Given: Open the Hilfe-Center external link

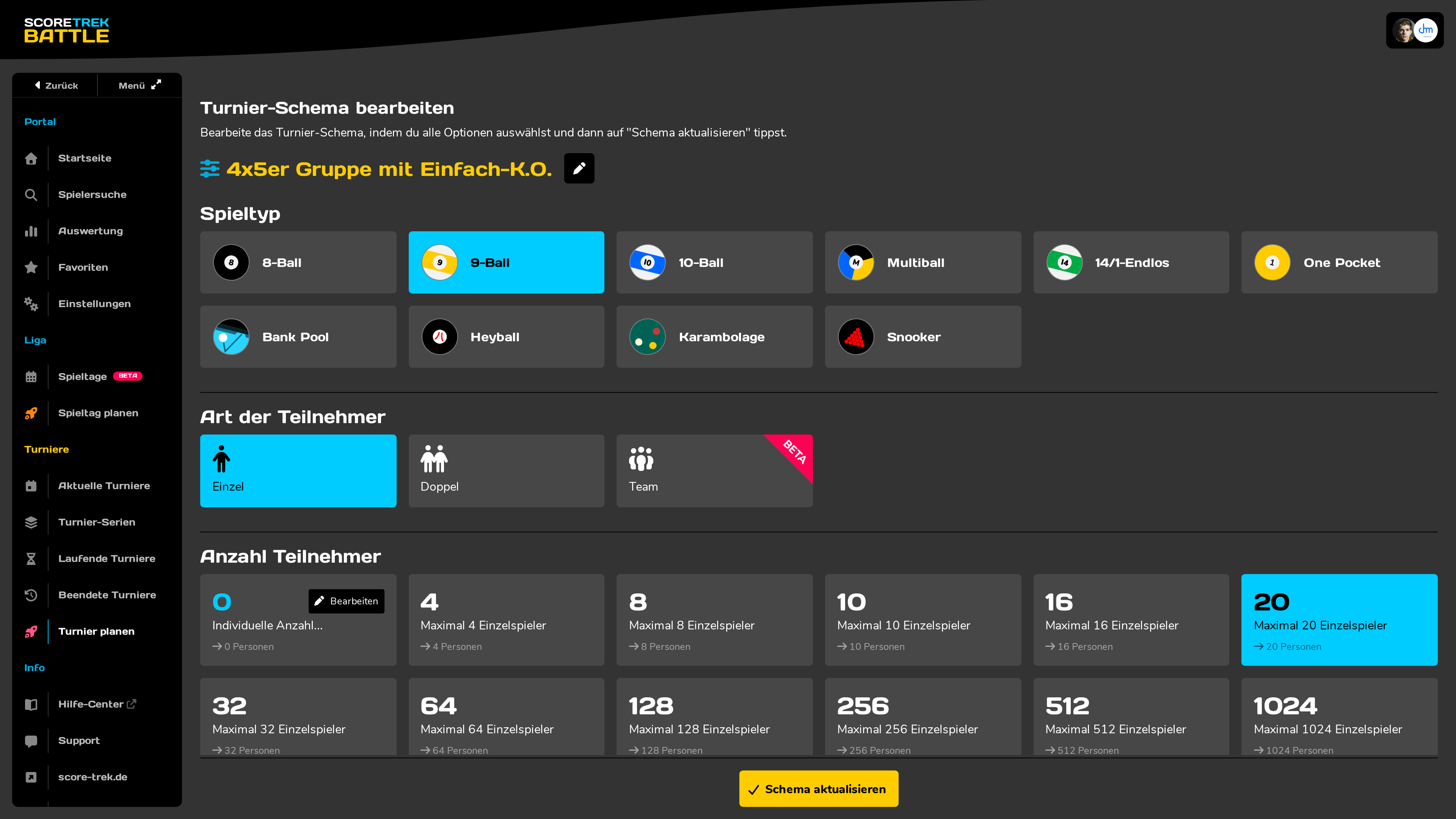Looking at the screenshot, I should point(97,704).
